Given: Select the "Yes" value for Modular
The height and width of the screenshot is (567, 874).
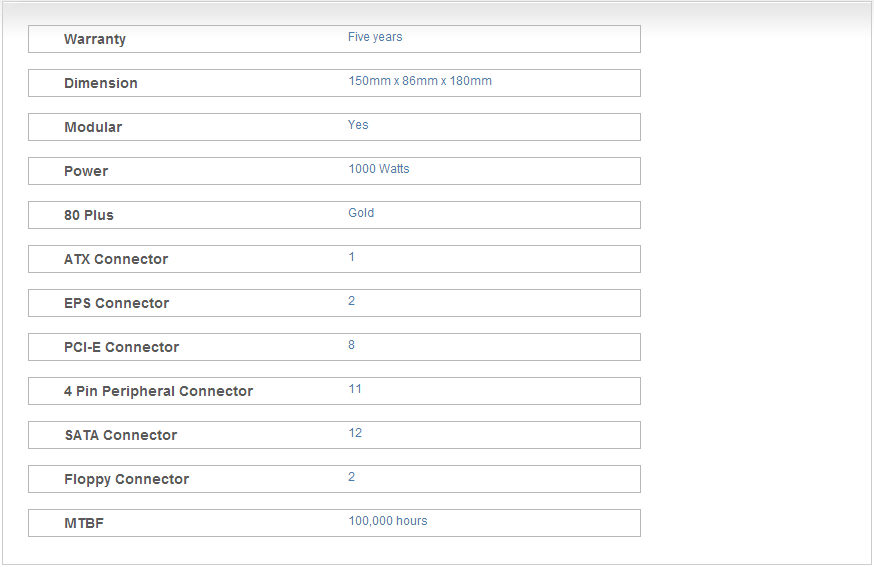Looking at the screenshot, I should point(358,125).
